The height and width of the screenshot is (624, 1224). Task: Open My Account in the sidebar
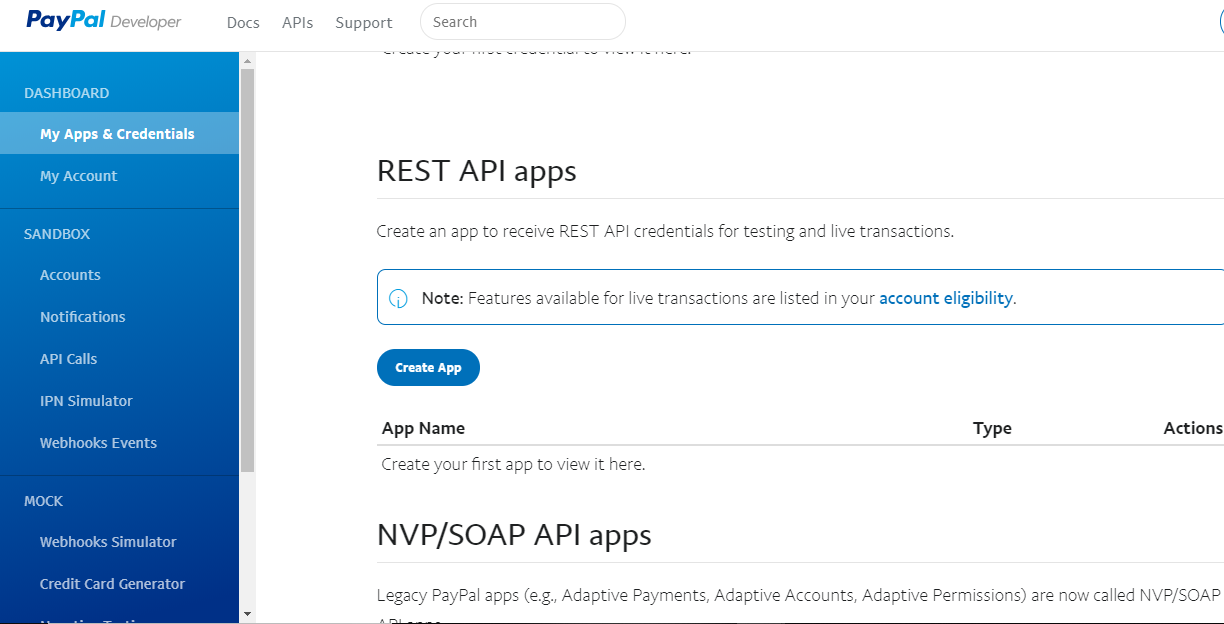point(78,176)
